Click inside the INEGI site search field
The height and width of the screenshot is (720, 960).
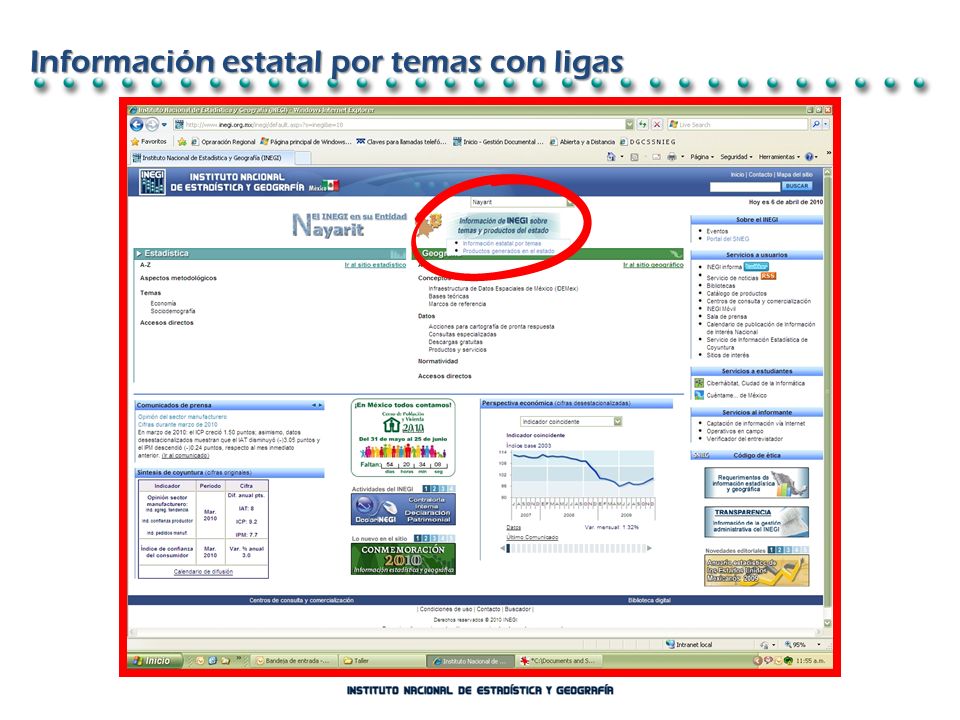744,186
